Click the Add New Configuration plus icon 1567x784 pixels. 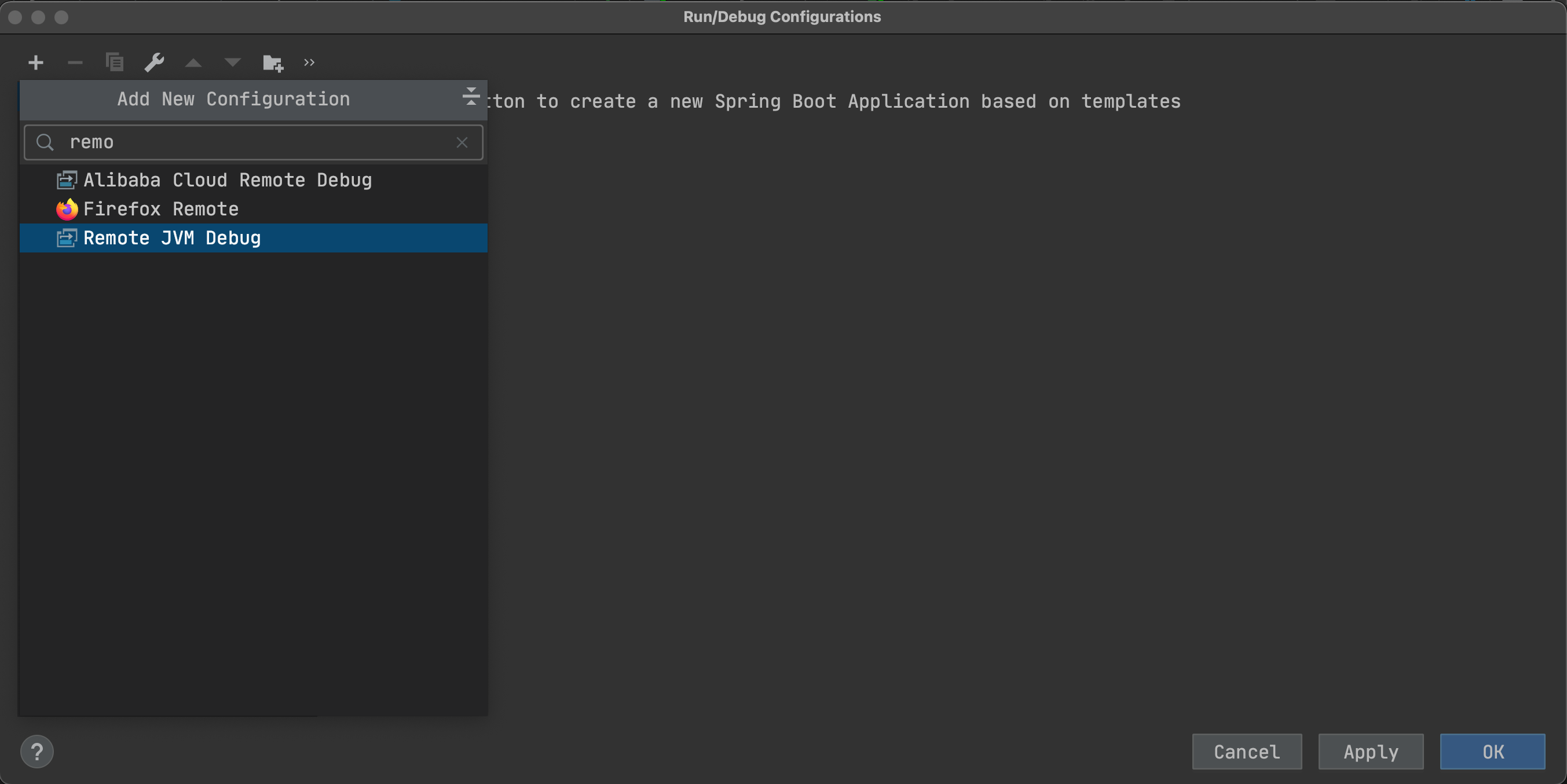[x=36, y=63]
